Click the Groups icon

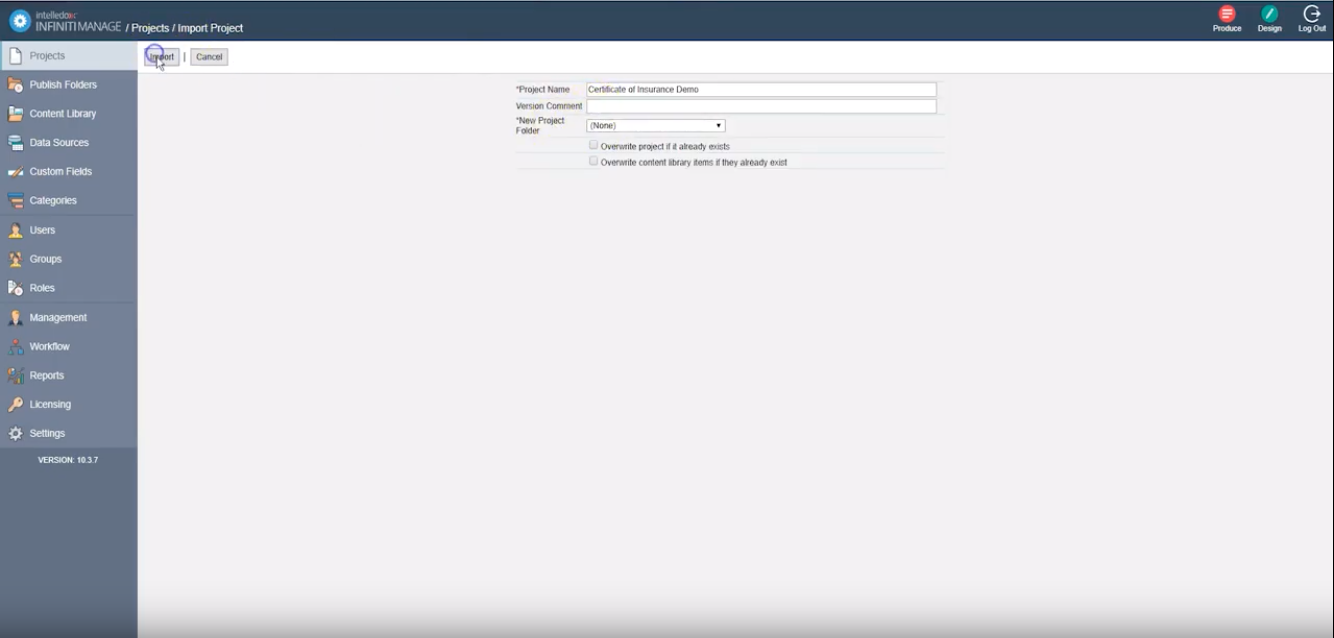pos(15,259)
